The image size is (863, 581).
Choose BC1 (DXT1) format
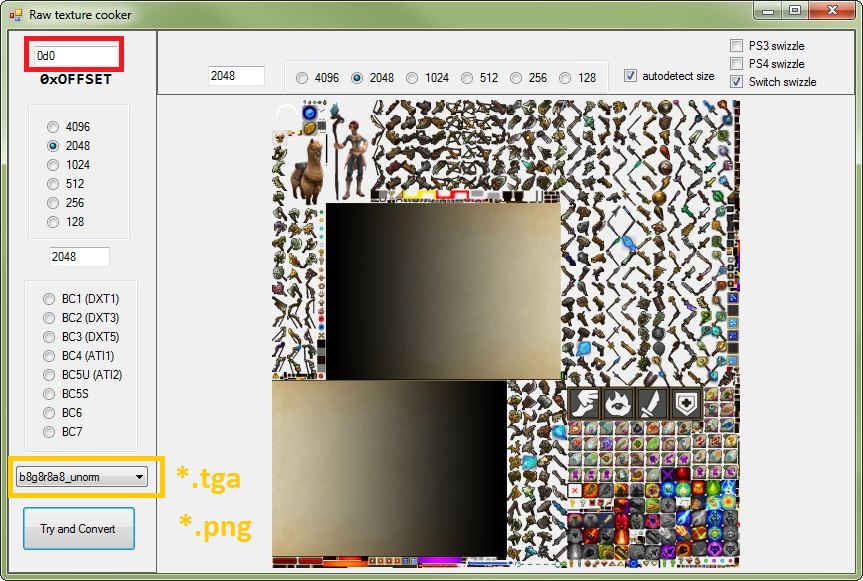49,299
